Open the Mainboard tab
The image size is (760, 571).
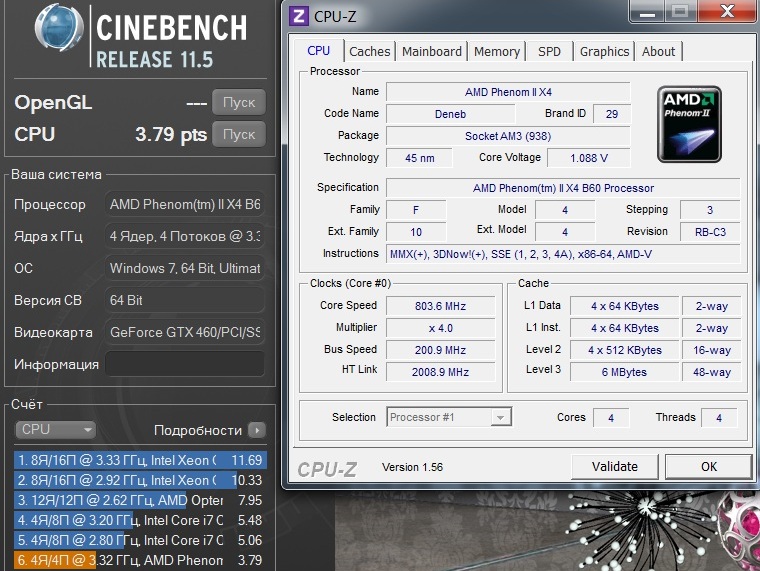(431, 51)
